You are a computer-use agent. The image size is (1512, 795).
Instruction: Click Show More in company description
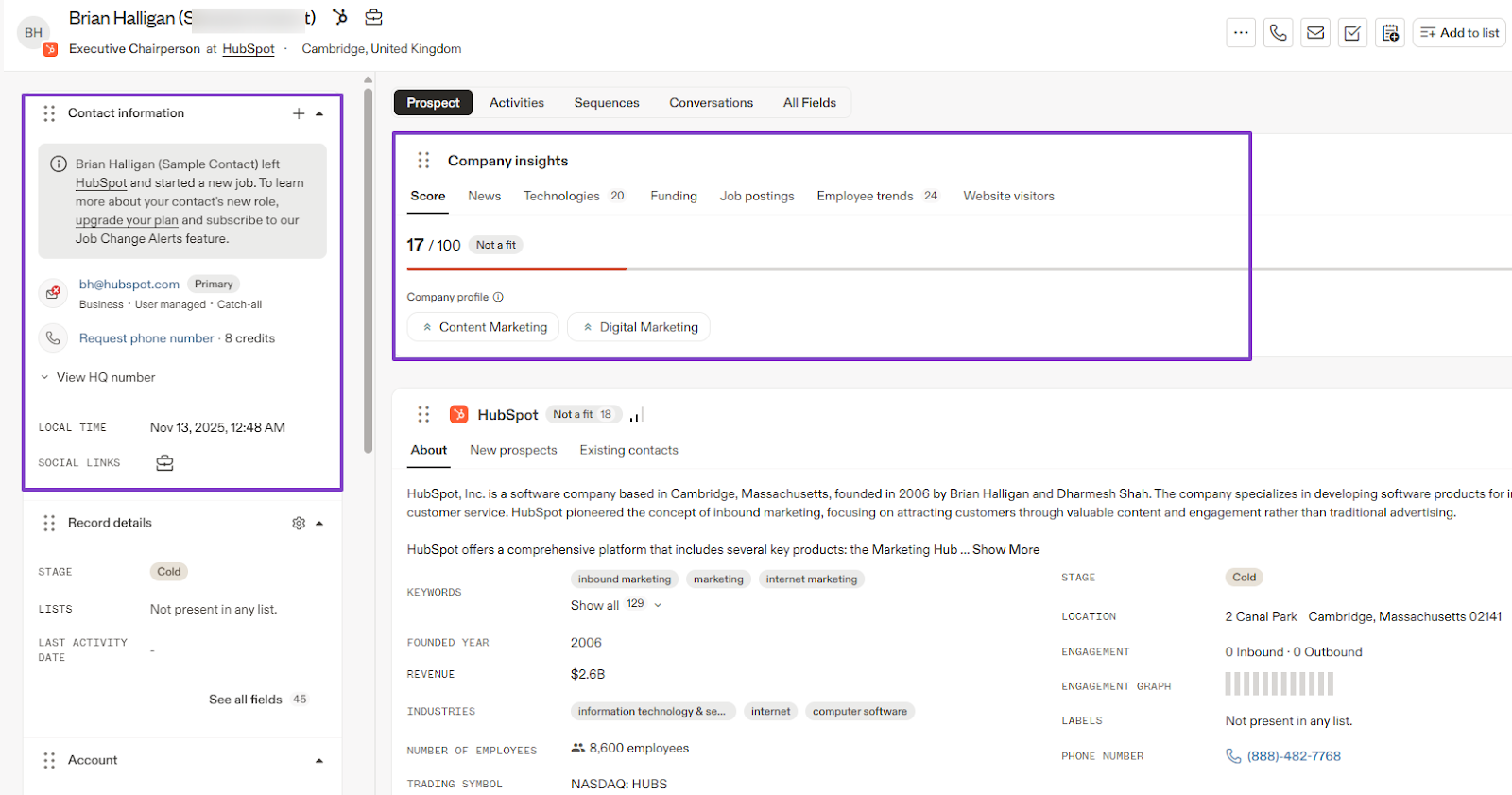[x=1005, y=550]
